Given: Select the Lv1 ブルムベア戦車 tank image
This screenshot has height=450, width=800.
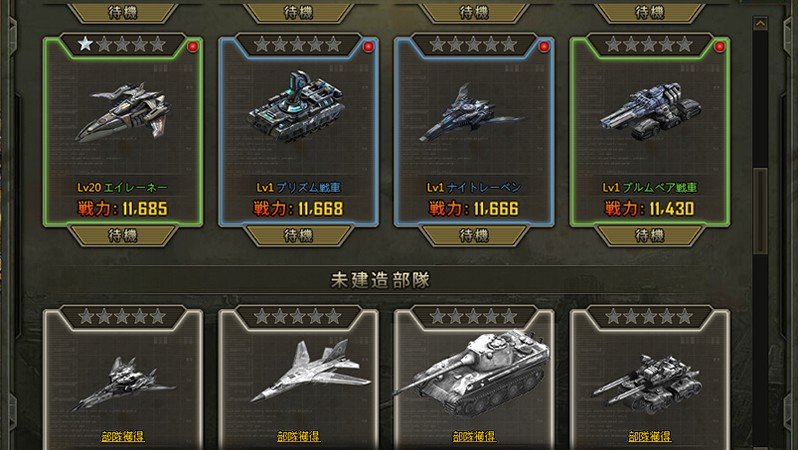Looking at the screenshot, I should [x=649, y=111].
